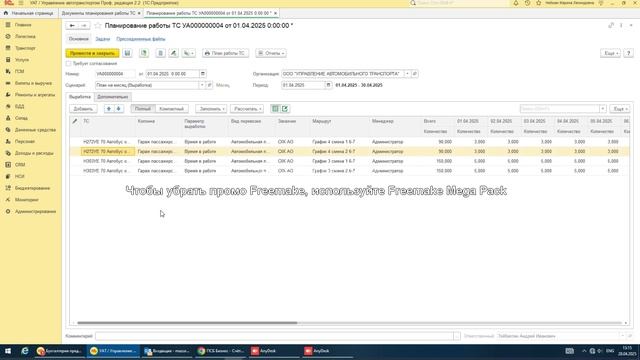Switch table to 'Полный' view mode

[143, 109]
